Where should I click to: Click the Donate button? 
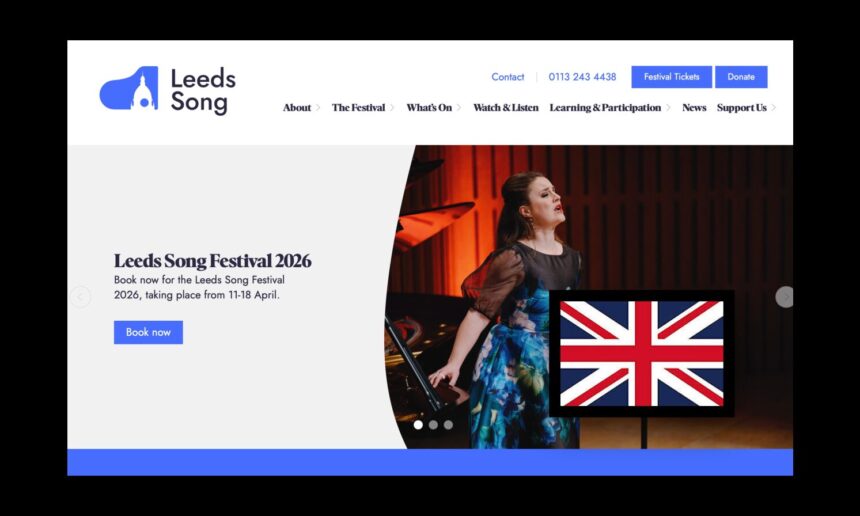pyautogui.click(x=741, y=77)
